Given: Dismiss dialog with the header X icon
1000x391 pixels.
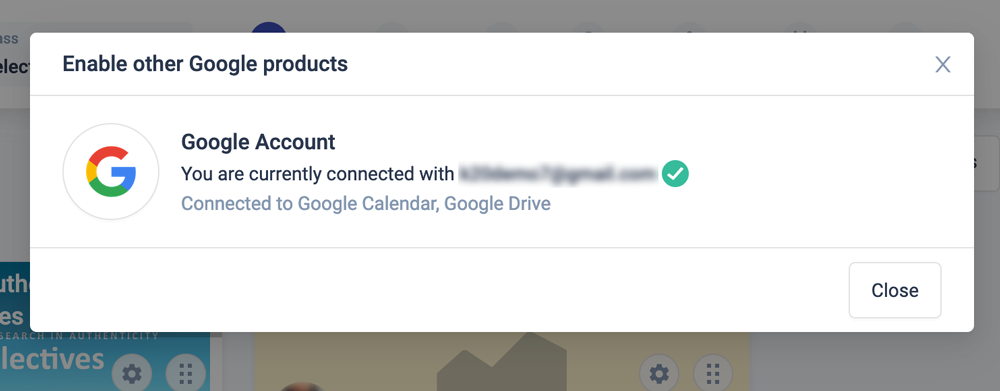Looking at the screenshot, I should (x=943, y=64).
